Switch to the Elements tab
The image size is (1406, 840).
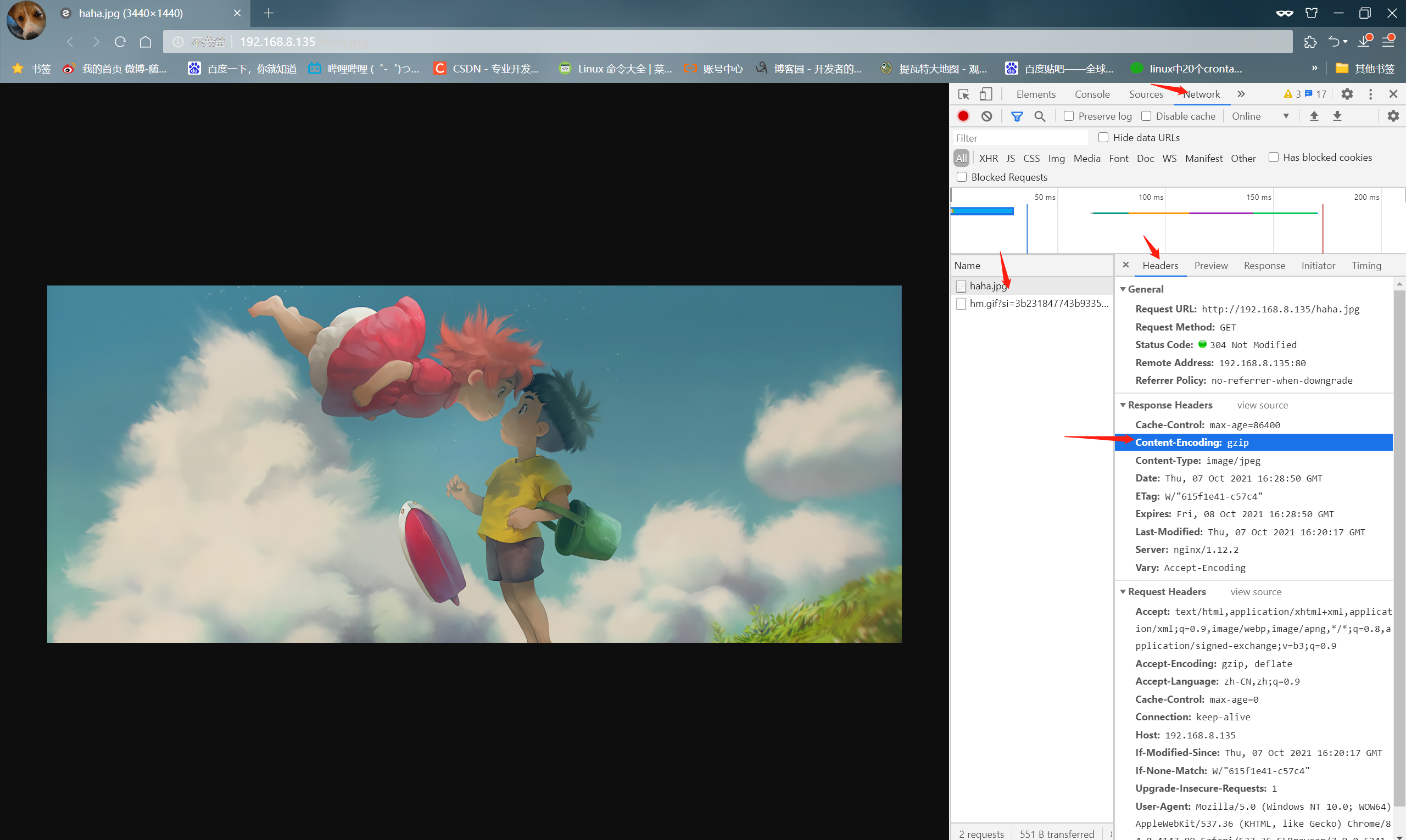[x=1036, y=94]
